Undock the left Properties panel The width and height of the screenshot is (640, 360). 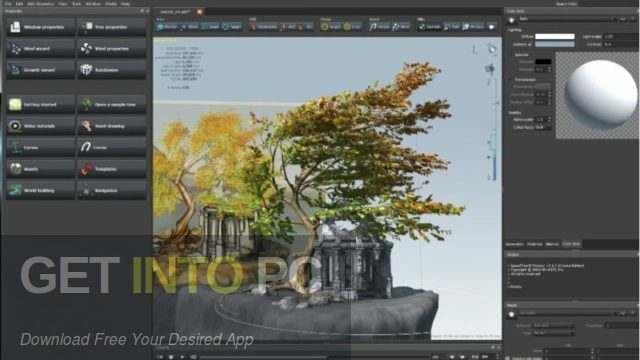(142, 11)
